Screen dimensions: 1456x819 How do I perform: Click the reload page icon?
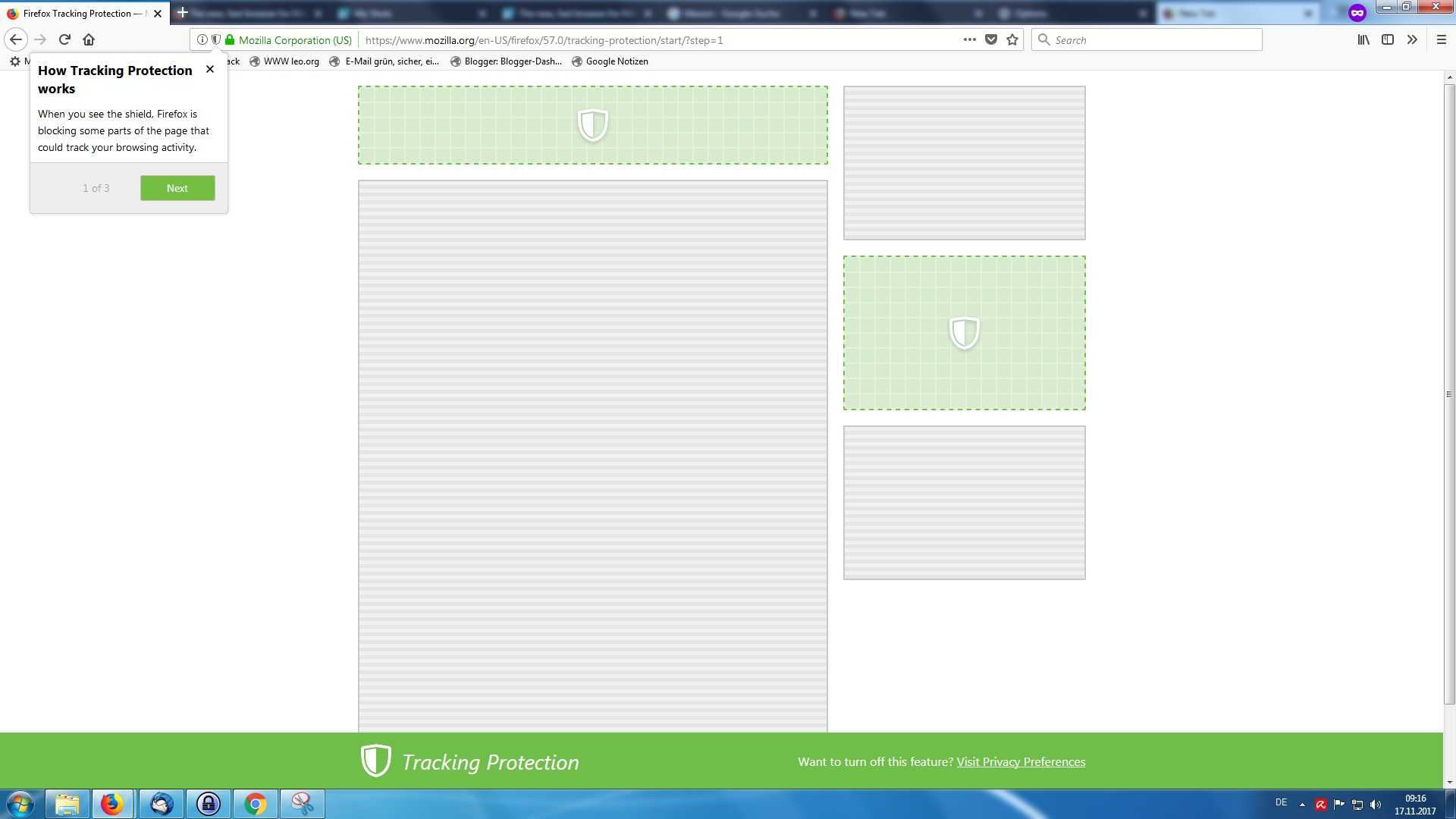(x=64, y=39)
